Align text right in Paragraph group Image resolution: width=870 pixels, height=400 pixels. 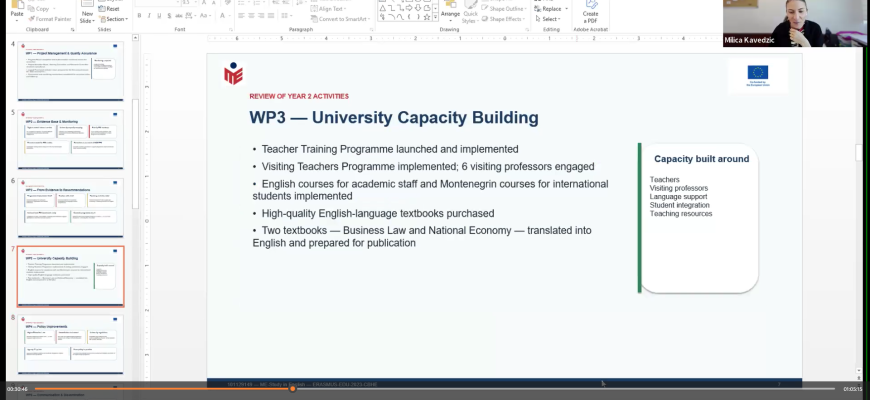coord(261,16)
